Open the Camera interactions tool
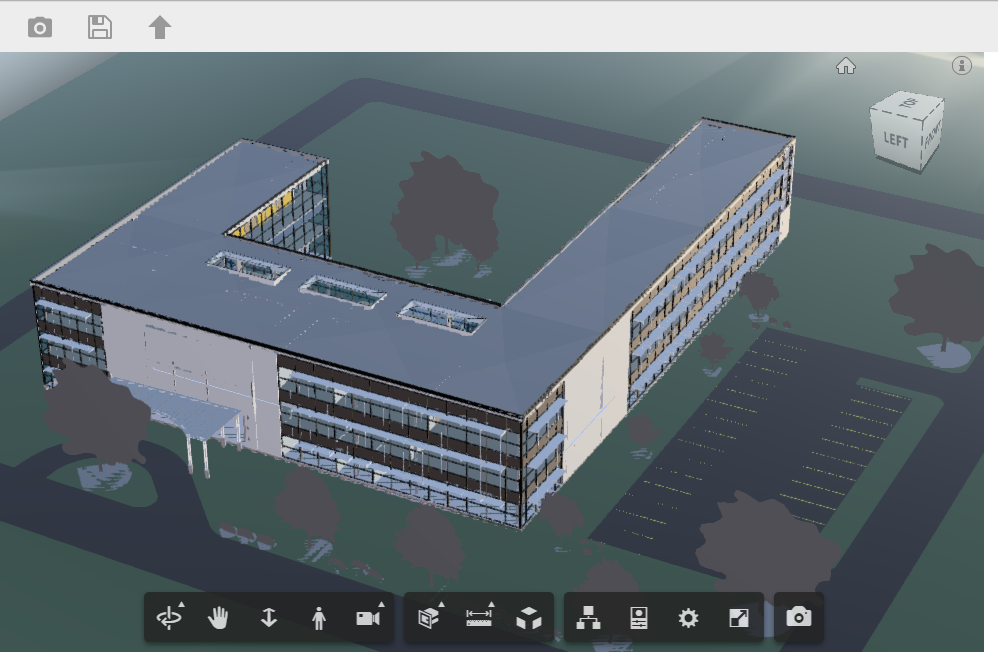The height and width of the screenshot is (670, 998). coord(368,618)
